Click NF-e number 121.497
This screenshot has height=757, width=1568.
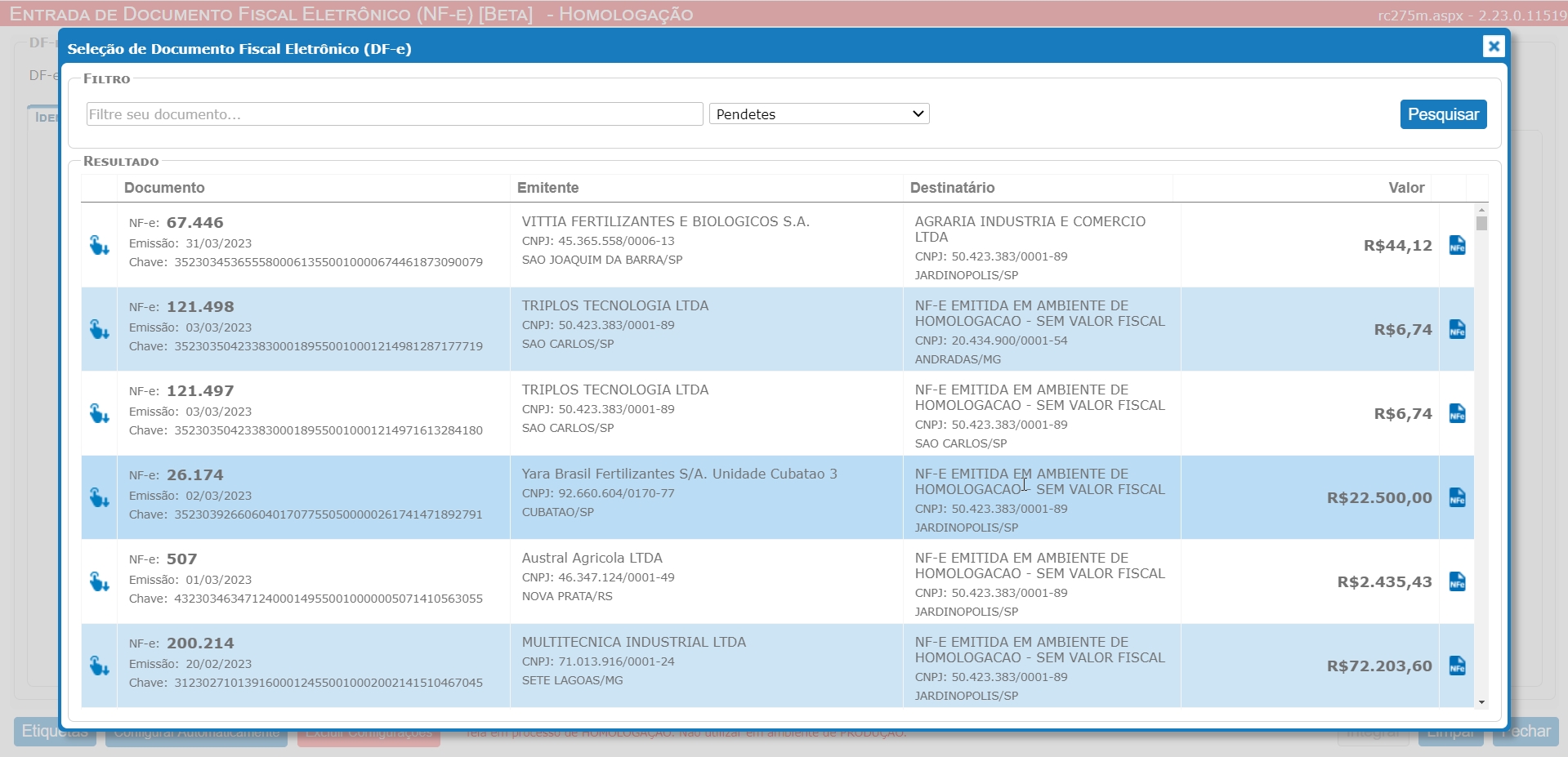tap(200, 391)
